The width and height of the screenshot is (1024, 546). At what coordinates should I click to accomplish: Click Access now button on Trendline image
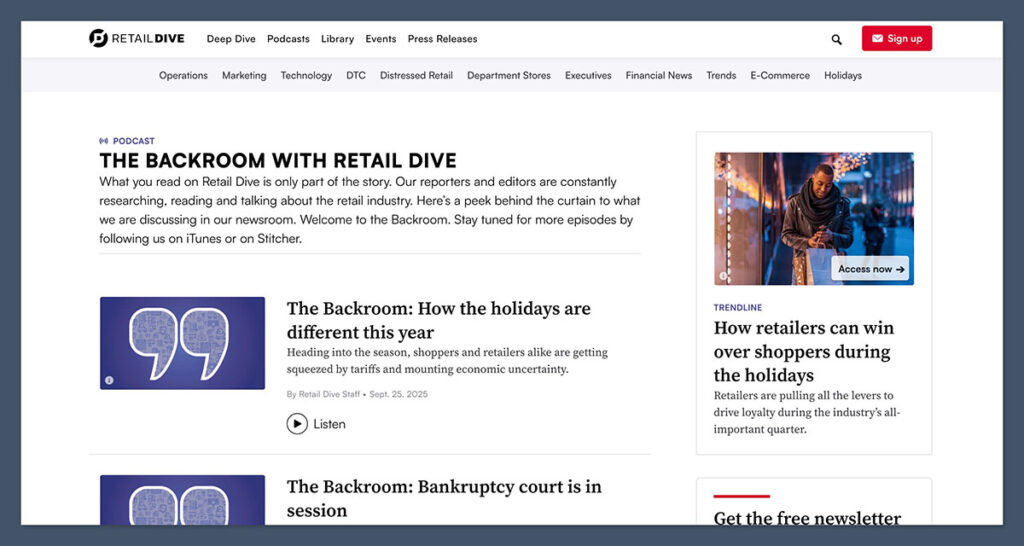[870, 269]
